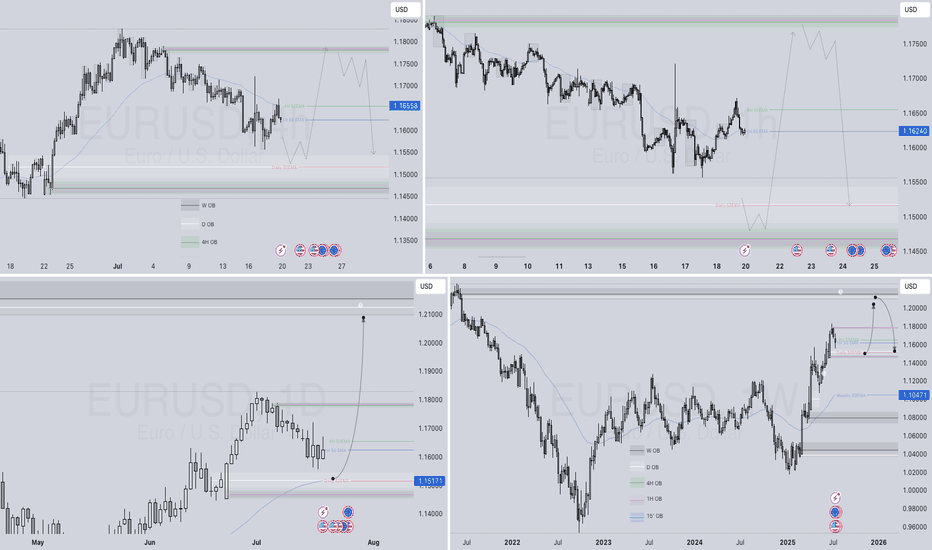
Task: Click the 1.17500 price on the 1h price axis
Action: (915, 44)
